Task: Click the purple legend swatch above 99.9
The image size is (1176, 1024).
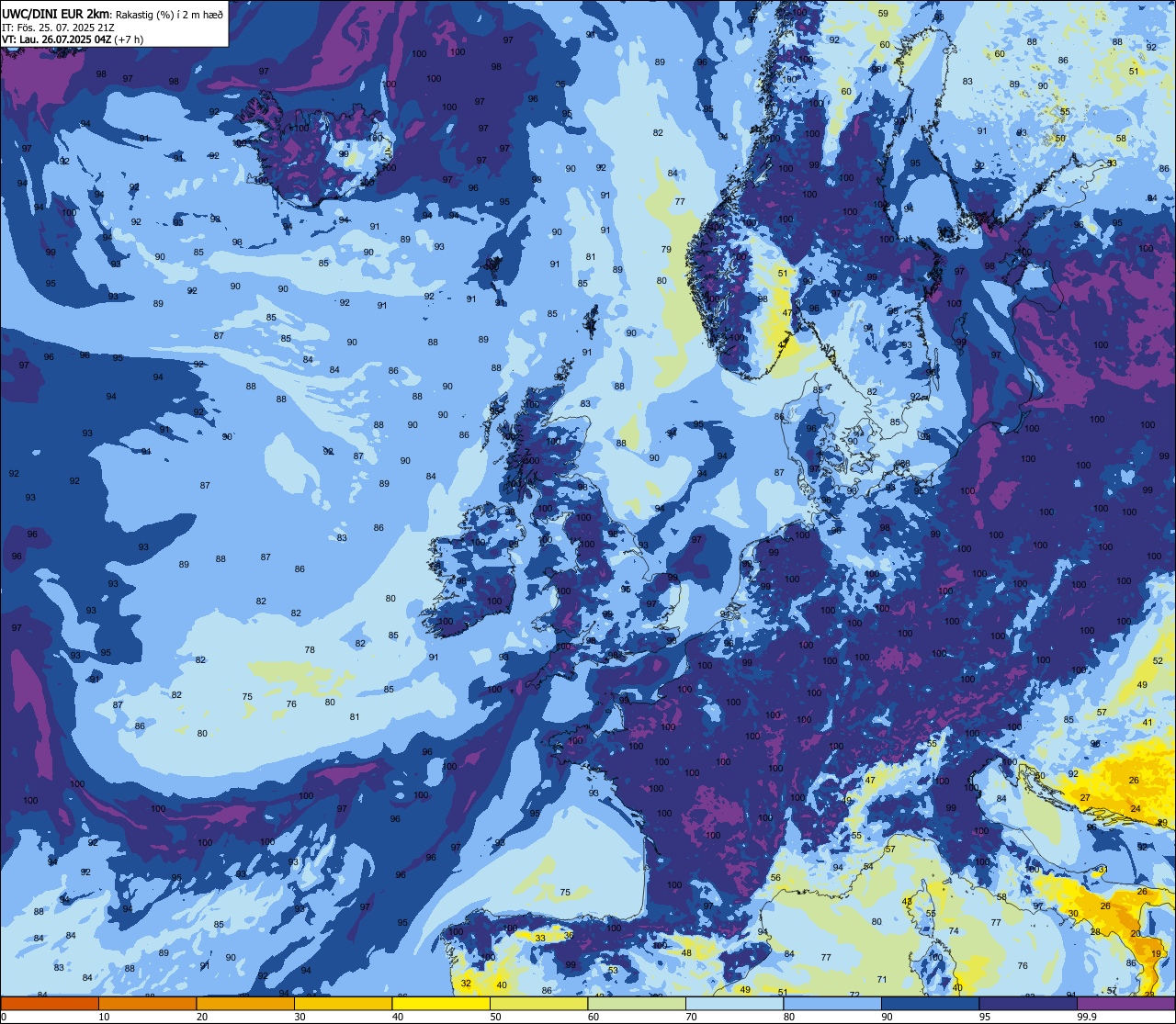Action: click(x=1125, y=1004)
